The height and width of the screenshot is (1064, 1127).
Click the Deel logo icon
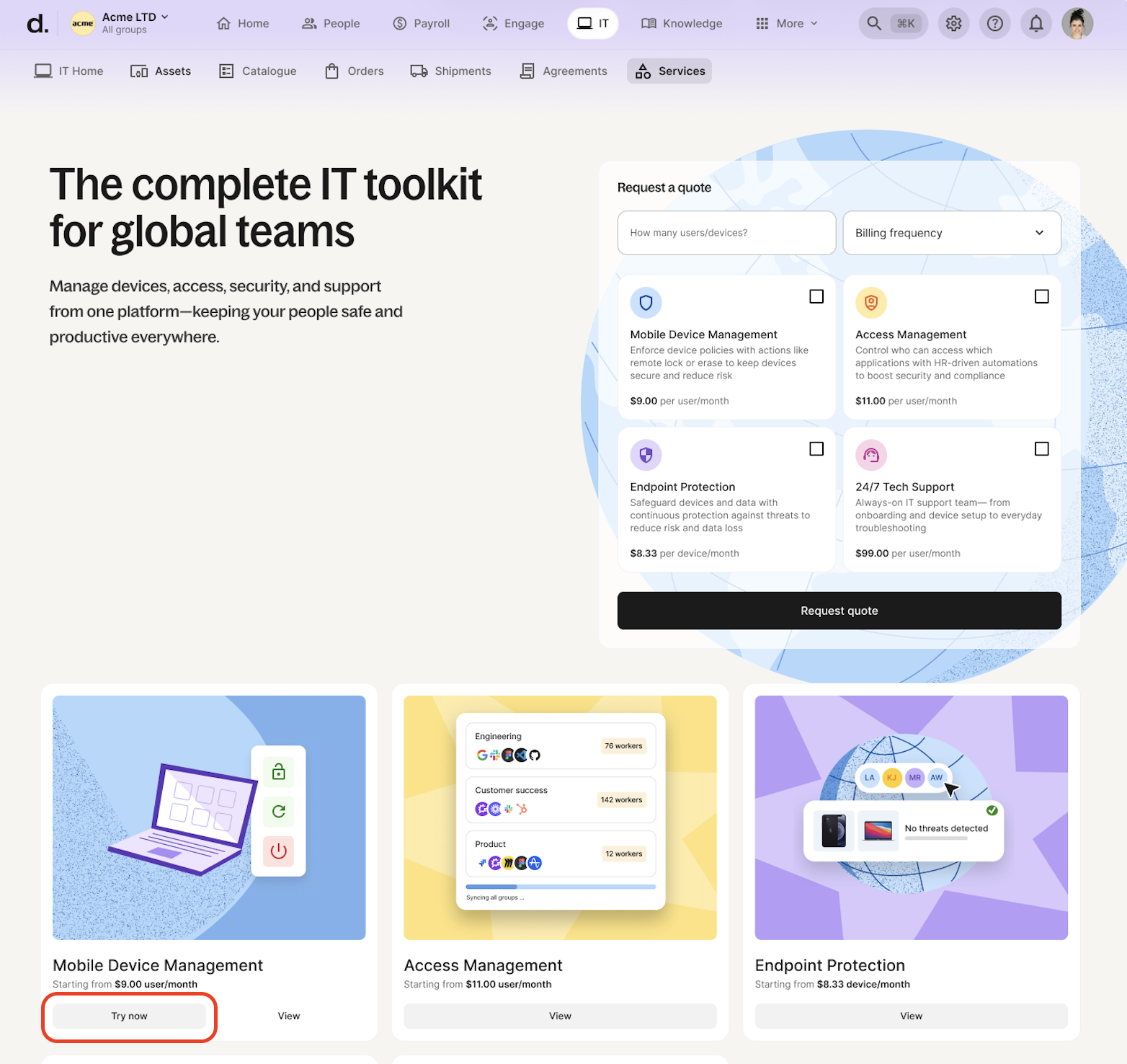click(x=37, y=24)
